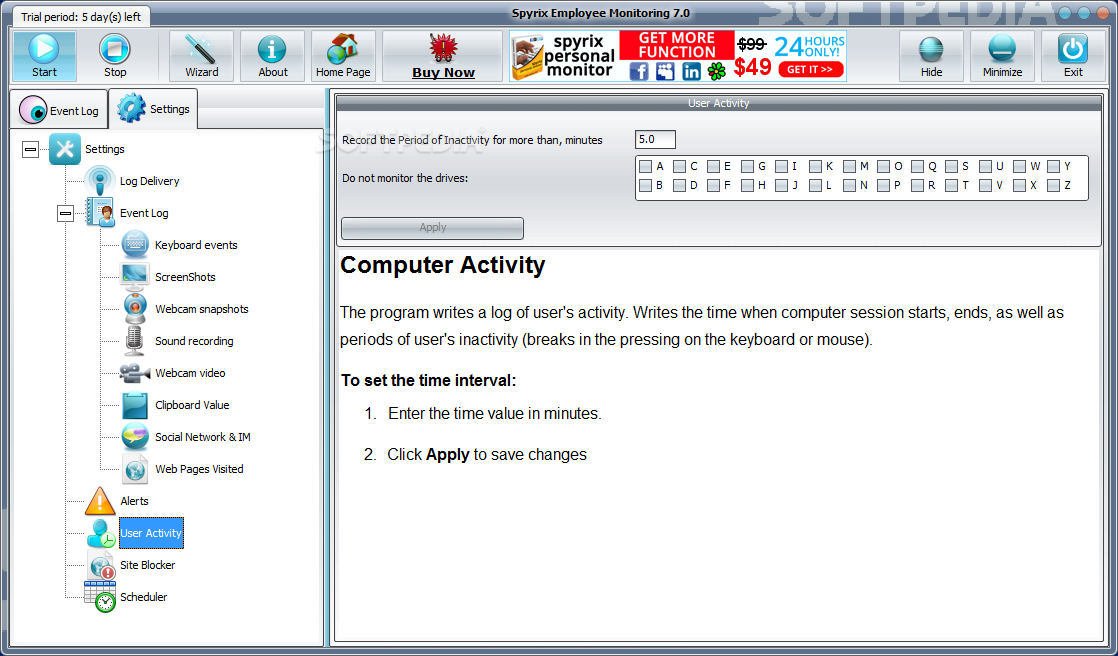This screenshot has height=656, width=1118.
Task: Toggle drive M checkbox
Action: pyautogui.click(x=849, y=166)
